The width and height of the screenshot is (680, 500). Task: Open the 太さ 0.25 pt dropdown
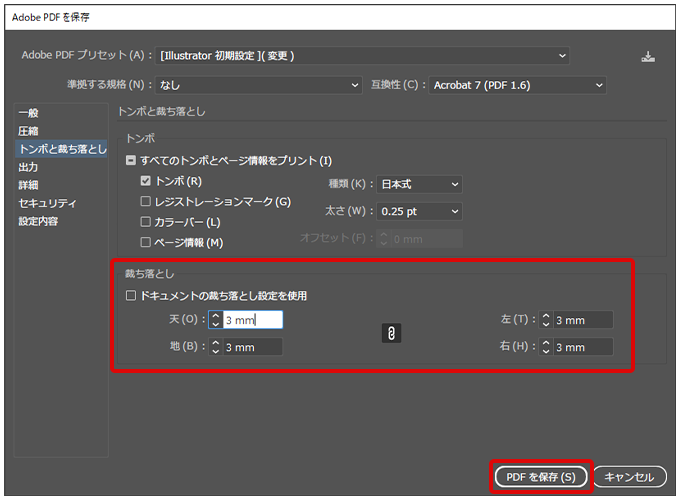[x=419, y=212]
